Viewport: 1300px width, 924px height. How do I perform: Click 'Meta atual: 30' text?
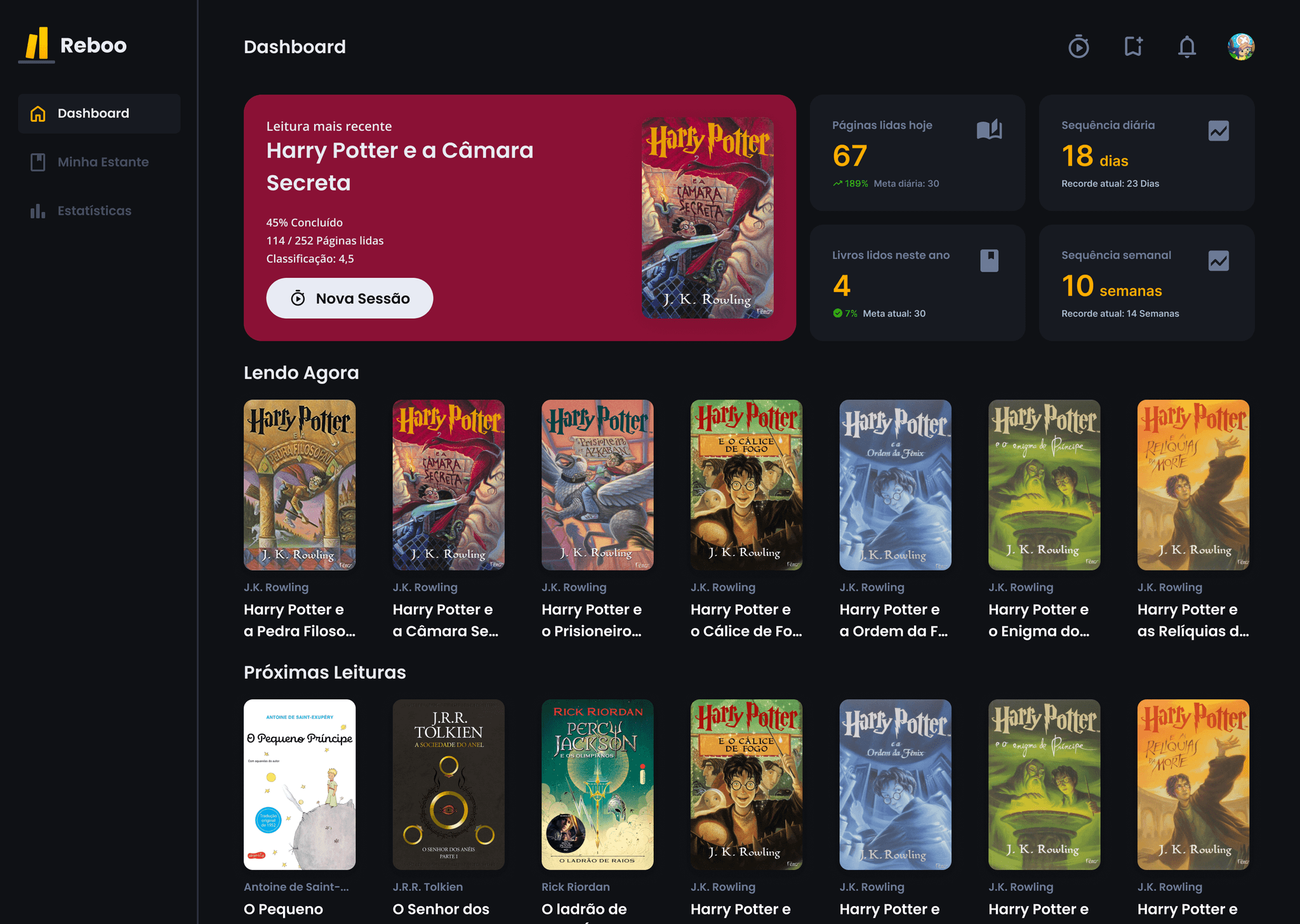coord(894,313)
